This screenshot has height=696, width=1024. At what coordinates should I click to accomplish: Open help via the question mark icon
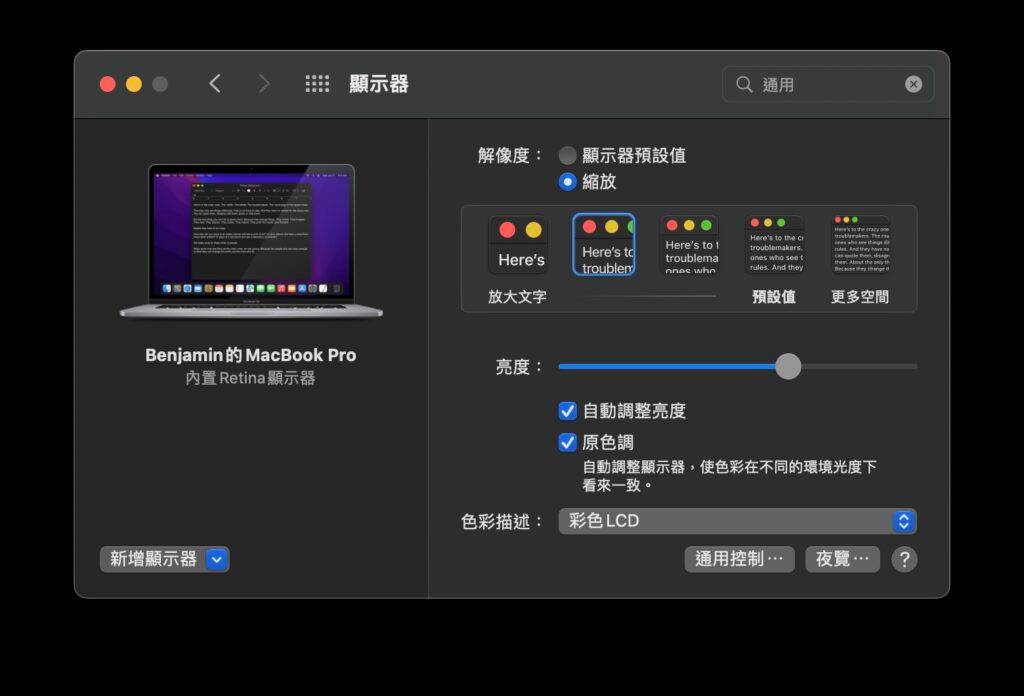point(904,560)
